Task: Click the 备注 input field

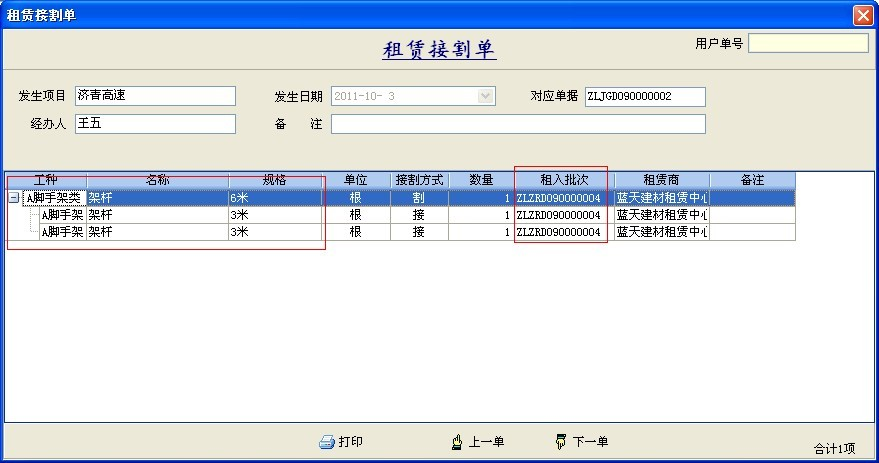Action: pos(518,124)
